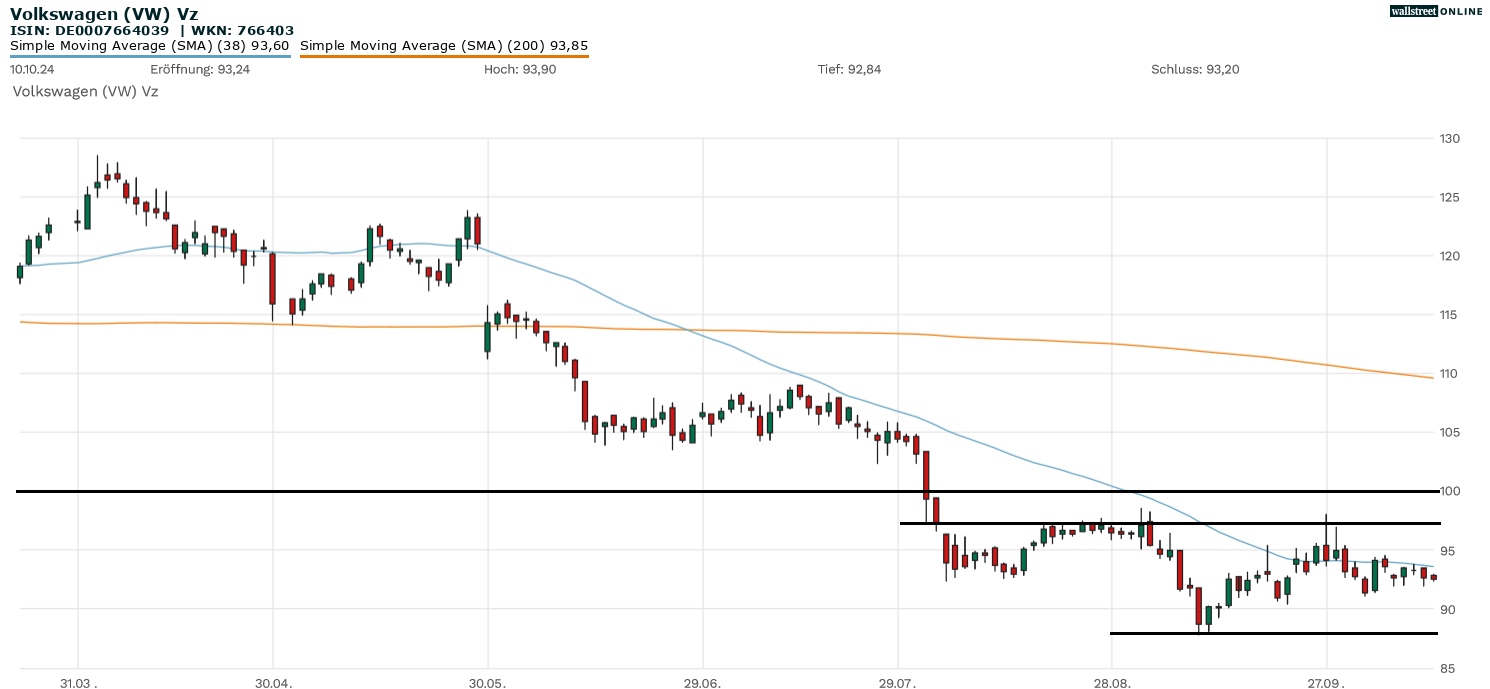Toggle the SMA (38) legend entry
The height and width of the screenshot is (689, 1490).
click(150, 45)
